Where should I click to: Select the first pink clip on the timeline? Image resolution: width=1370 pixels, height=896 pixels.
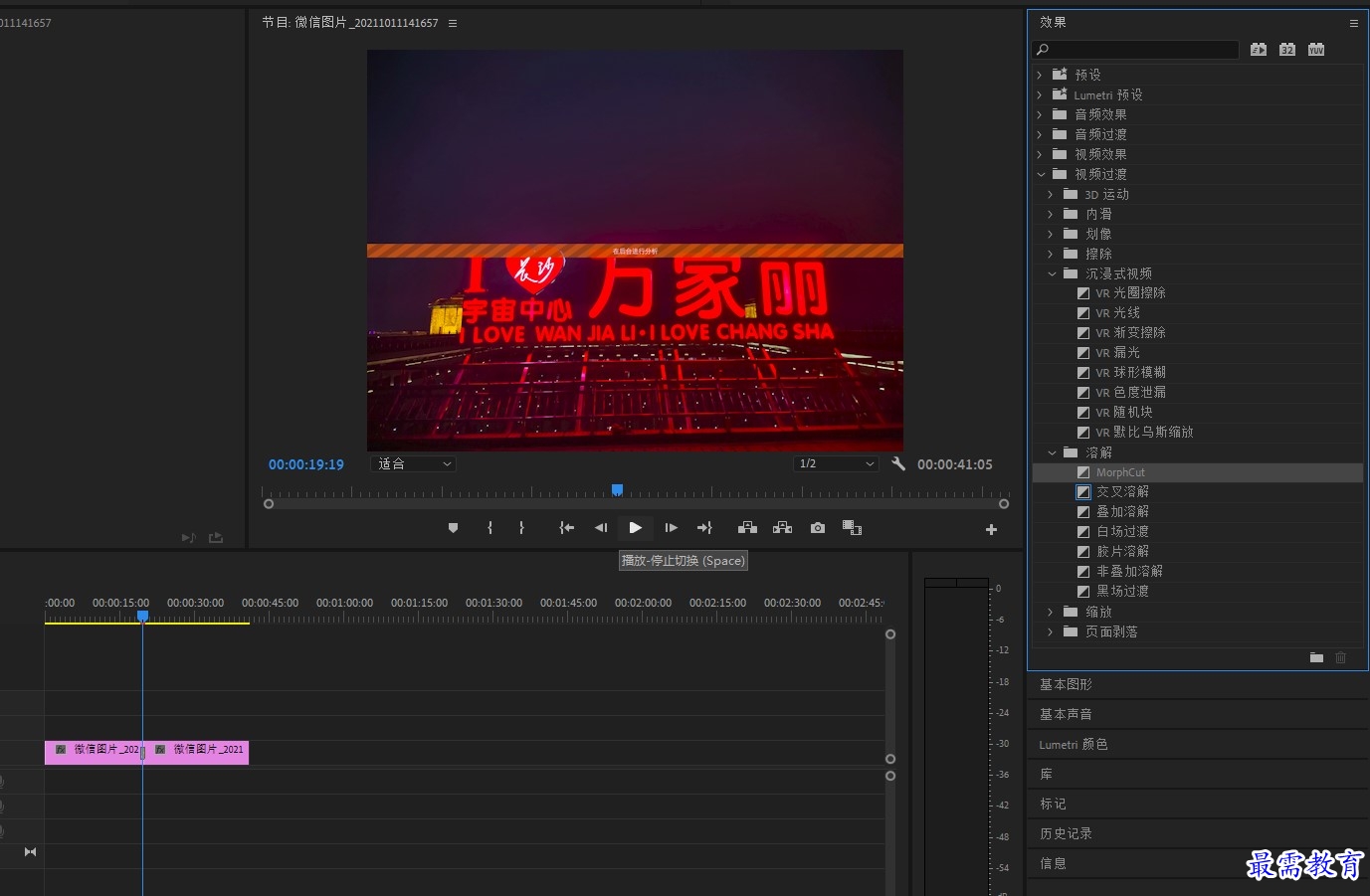coord(94,752)
